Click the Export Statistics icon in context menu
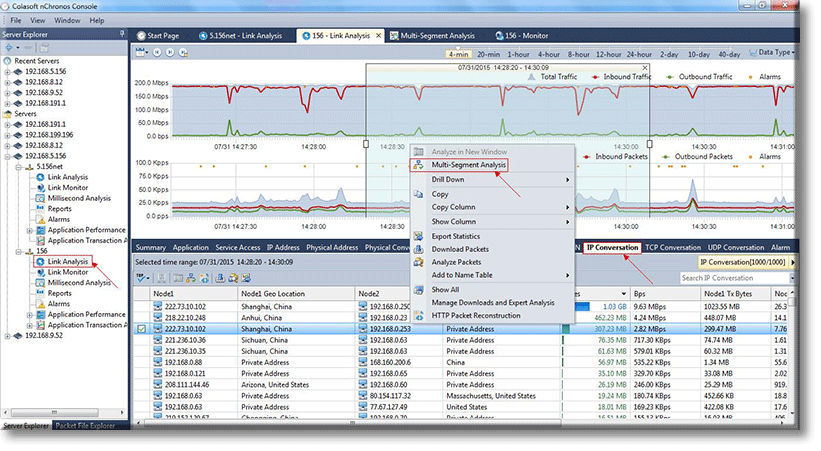Screen dimensions: 821x451 click(x=418, y=236)
